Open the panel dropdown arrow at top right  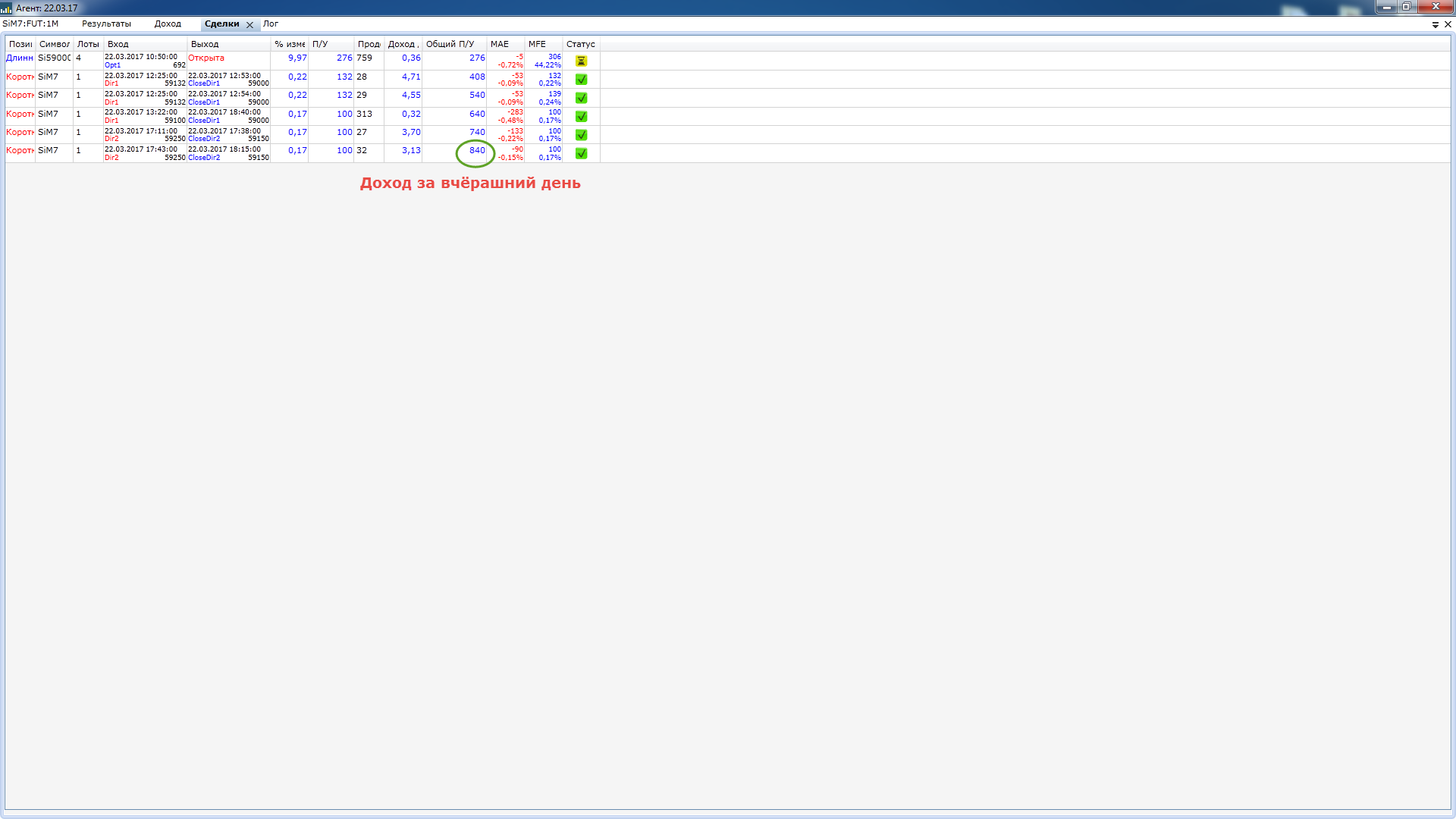tap(1435, 25)
